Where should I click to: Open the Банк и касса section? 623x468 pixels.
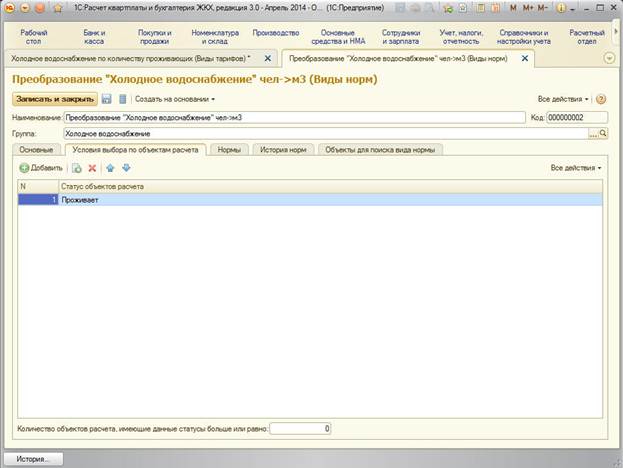click(x=94, y=37)
